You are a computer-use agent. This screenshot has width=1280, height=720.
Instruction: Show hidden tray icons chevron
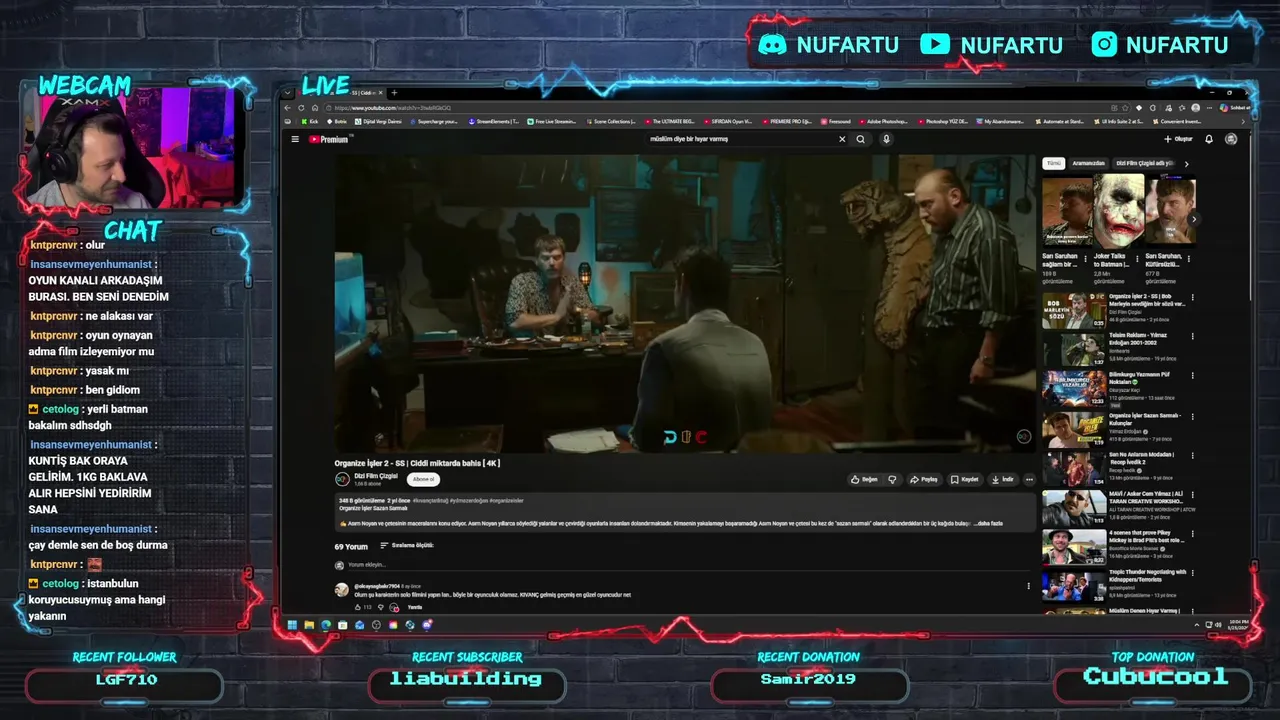(1197, 625)
